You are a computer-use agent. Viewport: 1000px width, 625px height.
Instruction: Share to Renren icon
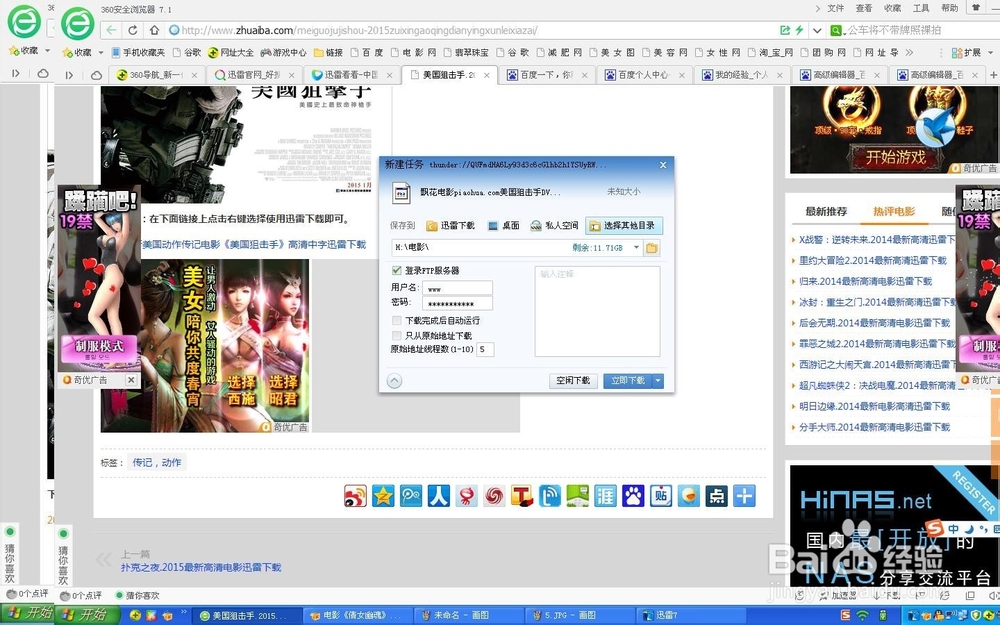pos(439,496)
